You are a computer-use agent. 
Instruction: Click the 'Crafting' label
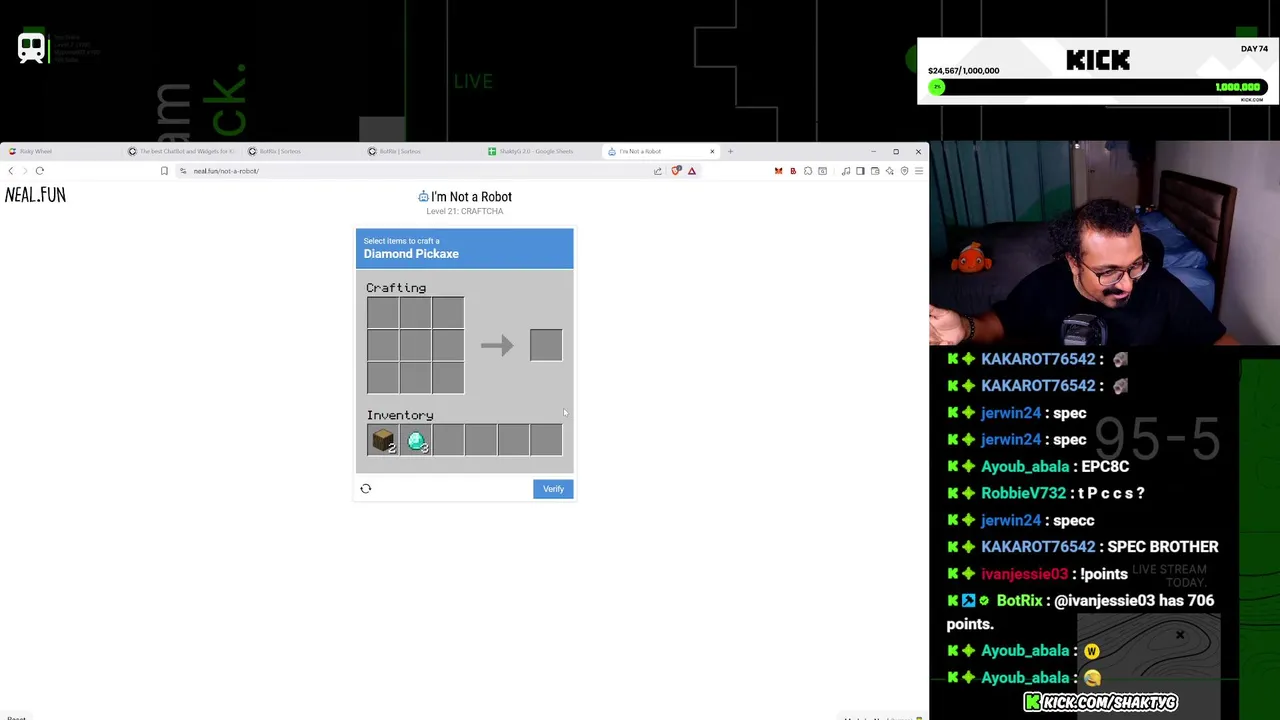pyautogui.click(x=396, y=288)
